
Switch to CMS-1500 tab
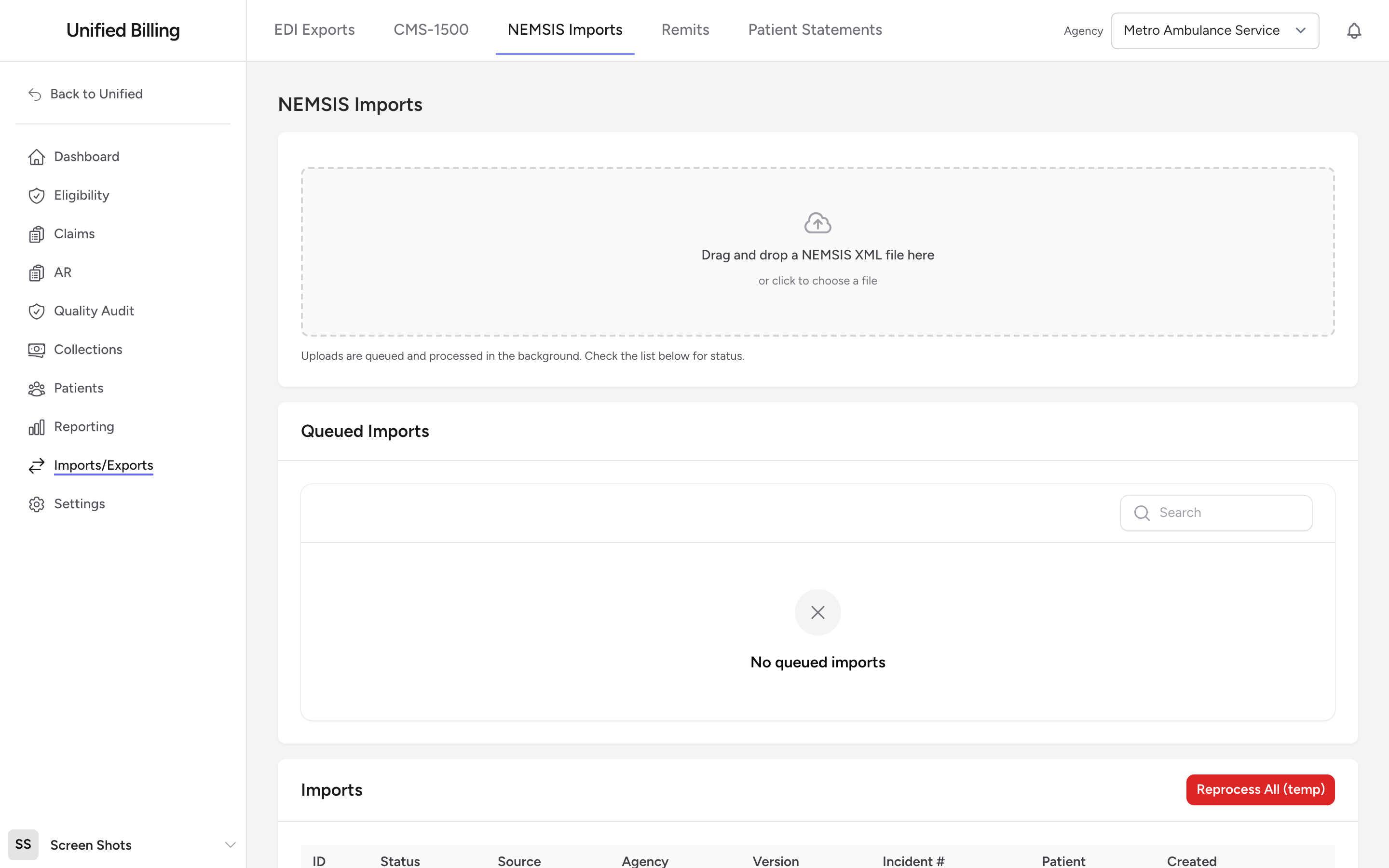431,30
